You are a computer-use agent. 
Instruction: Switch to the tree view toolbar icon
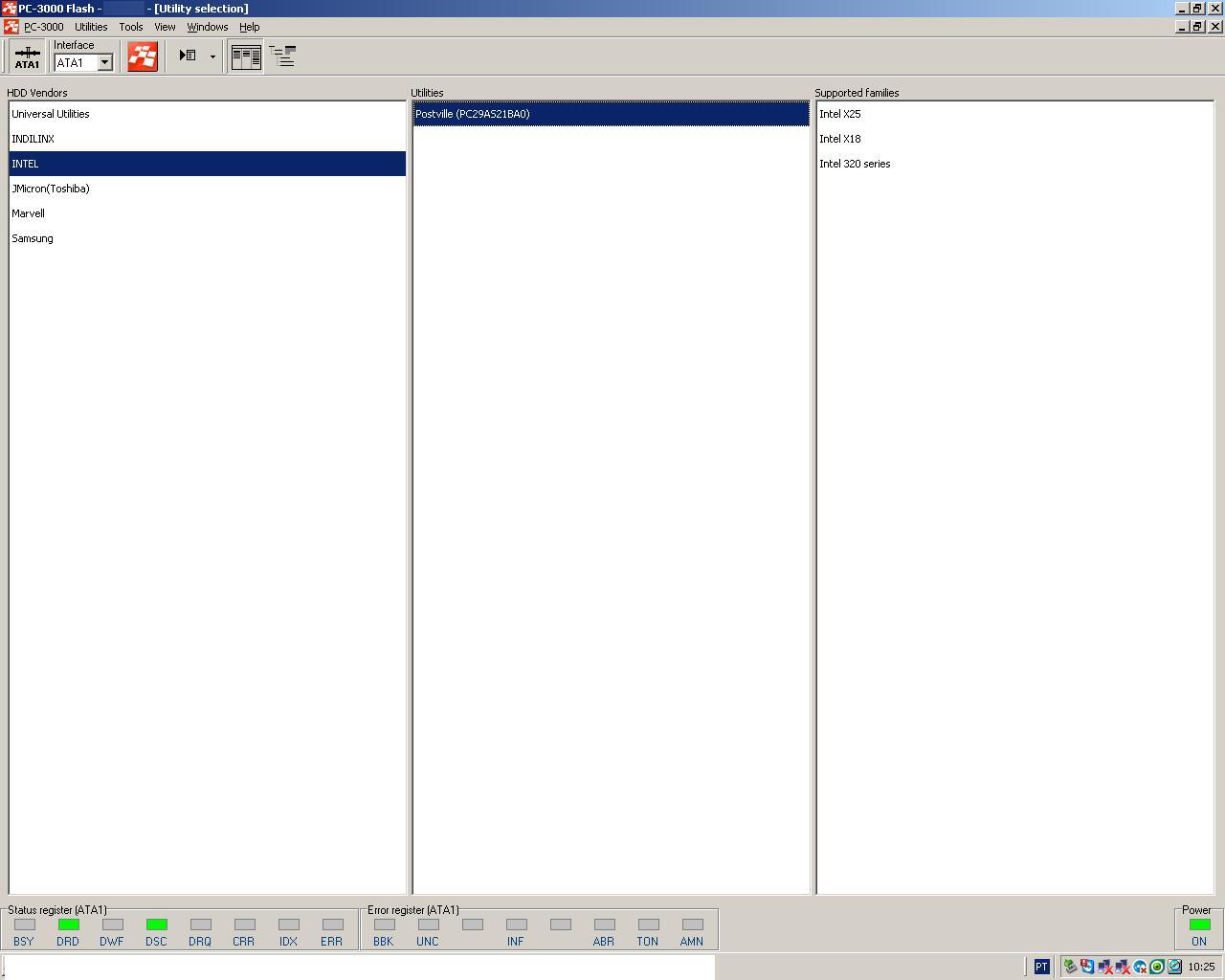[x=281, y=56]
